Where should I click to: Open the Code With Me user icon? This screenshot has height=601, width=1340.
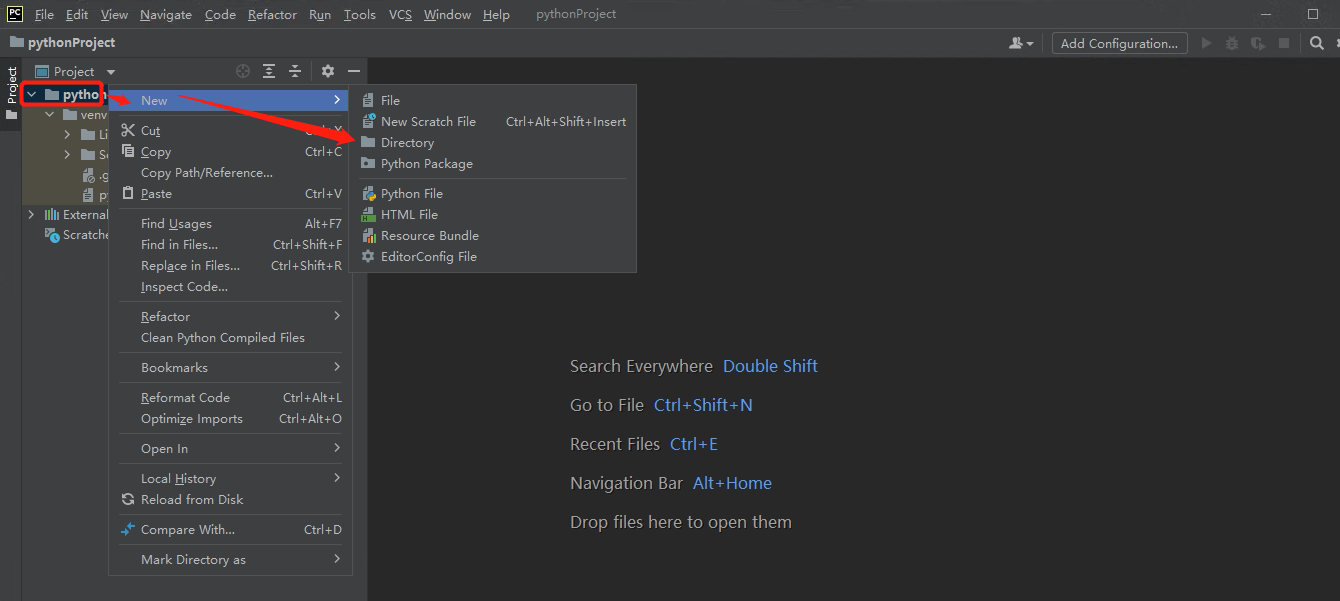[1021, 43]
